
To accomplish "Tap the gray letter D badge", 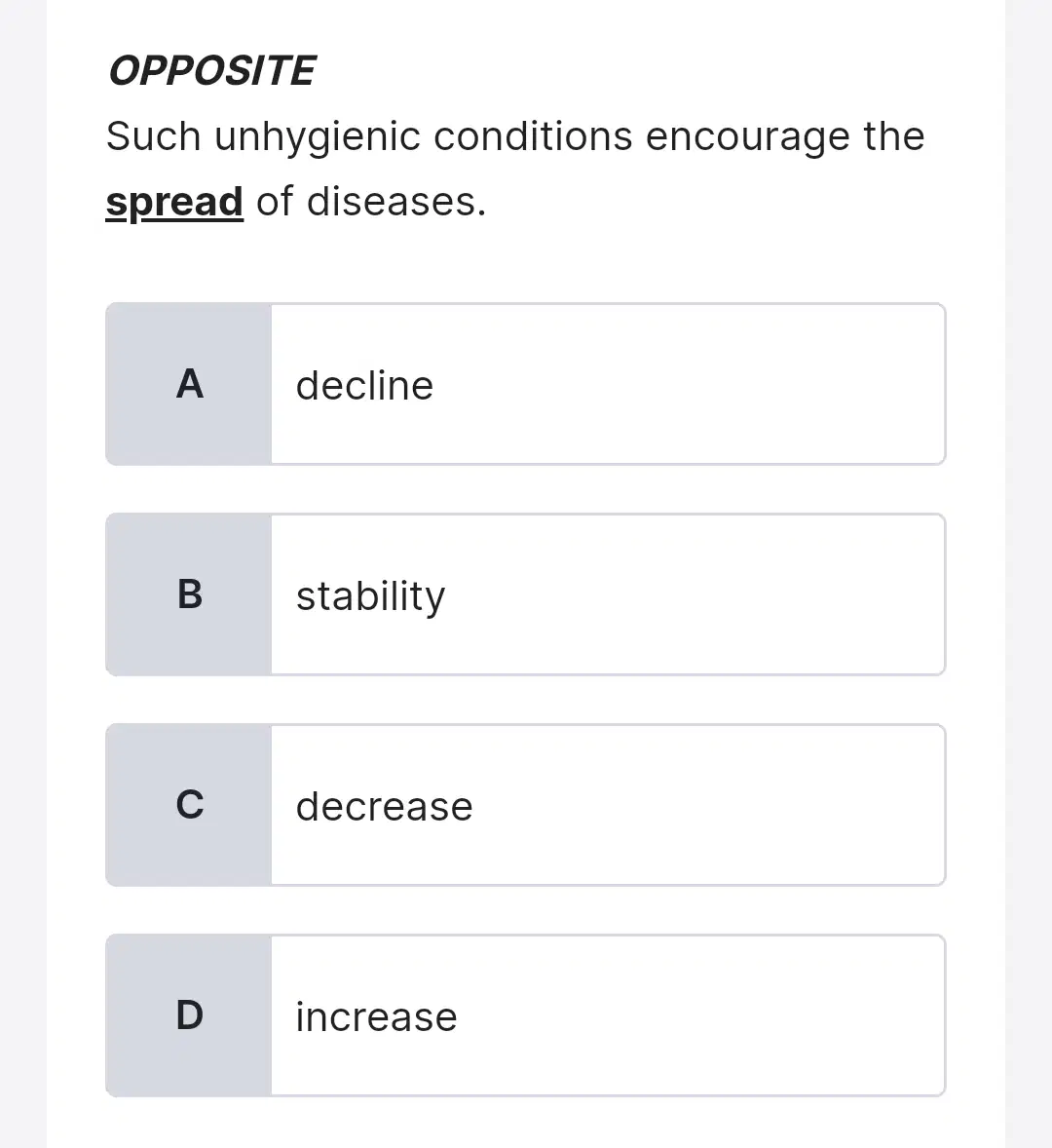I will (x=189, y=1015).
